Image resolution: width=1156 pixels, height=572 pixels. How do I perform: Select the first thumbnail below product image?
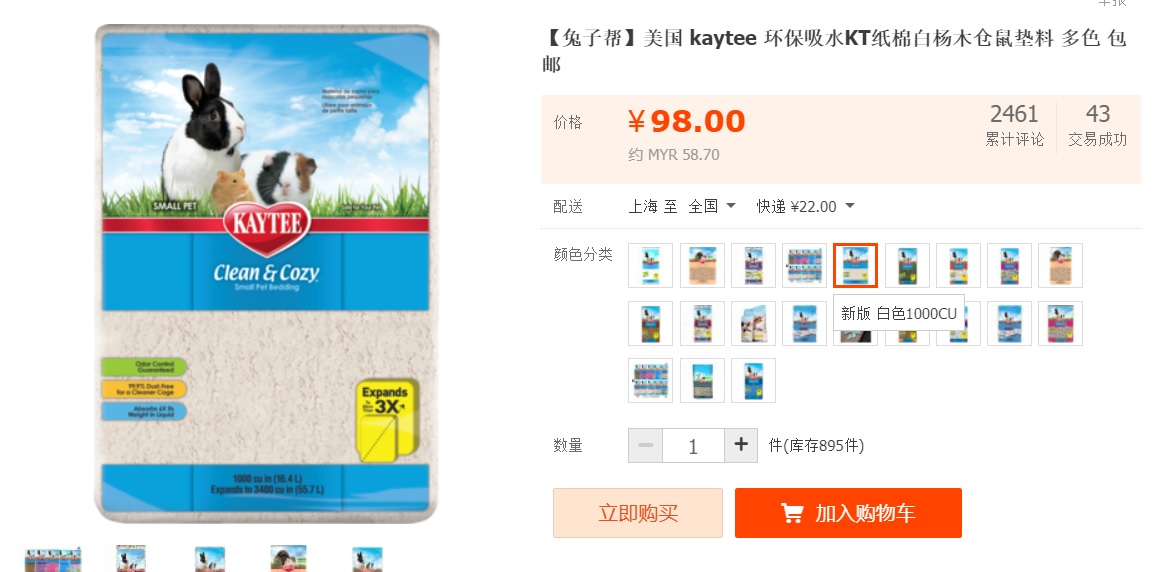click(x=52, y=559)
